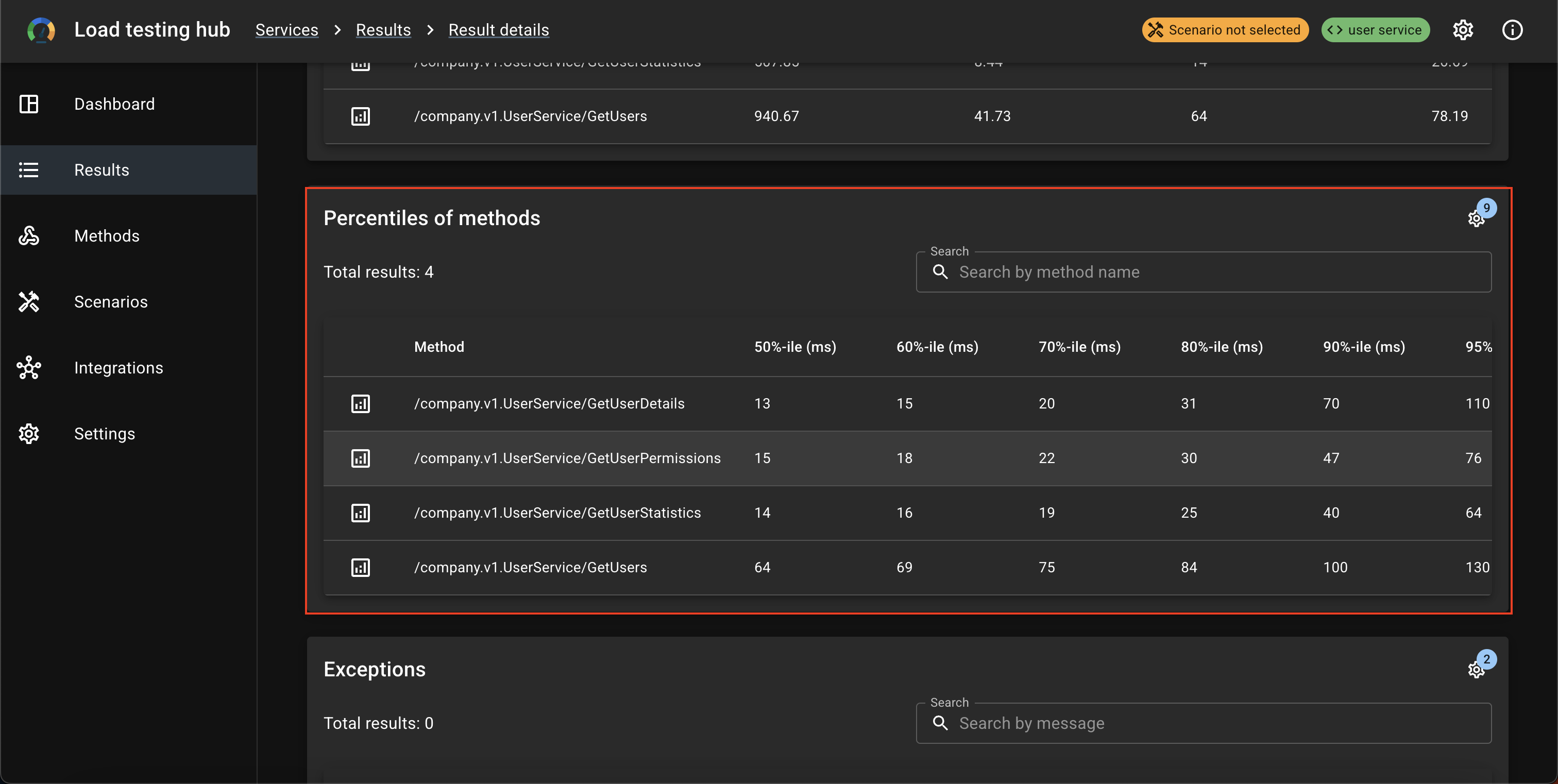Click the Method column header
1558x784 pixels.
coord(439,347)
